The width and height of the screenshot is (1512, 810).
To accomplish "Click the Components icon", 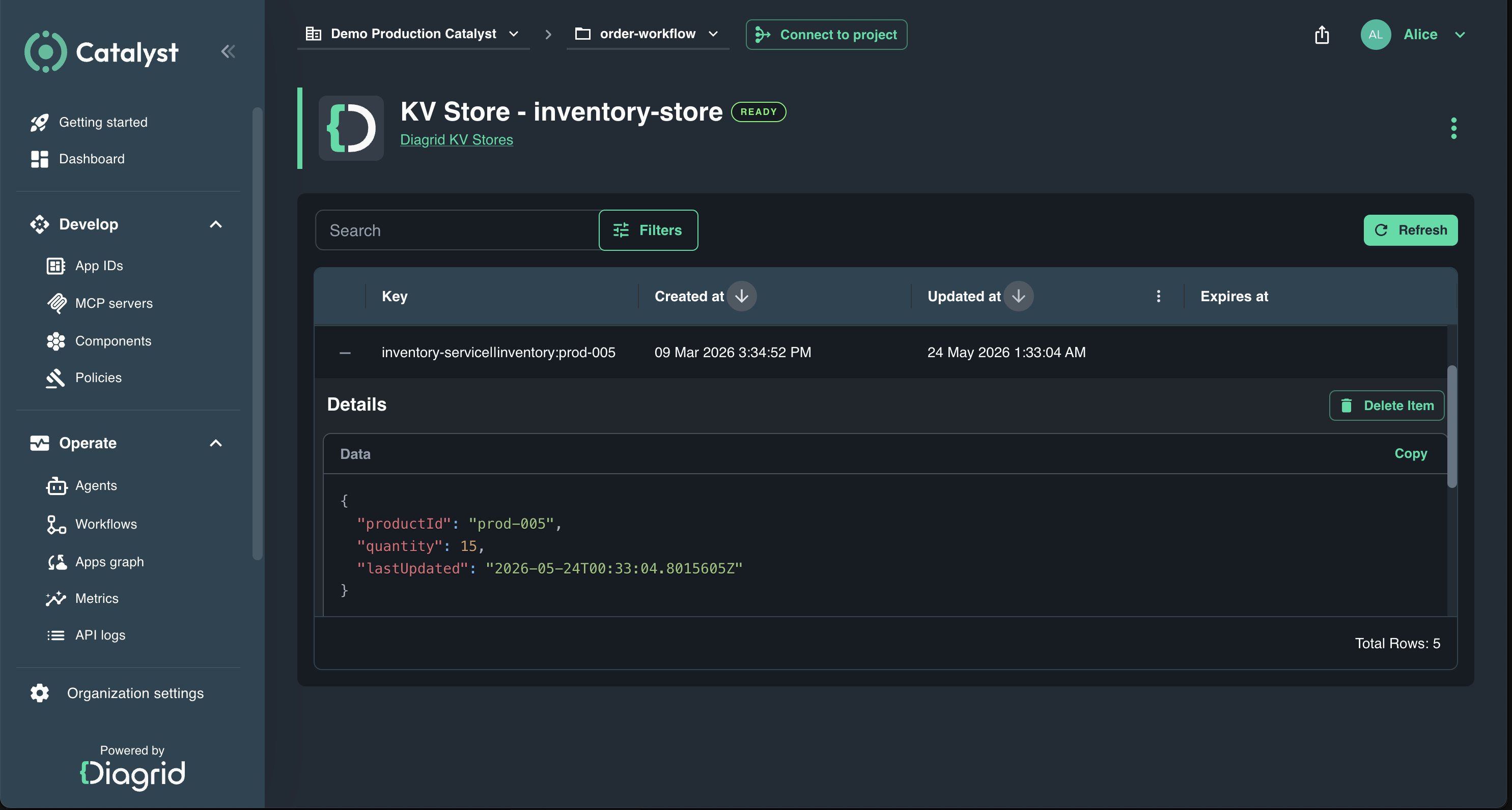I will coord(56,341).
